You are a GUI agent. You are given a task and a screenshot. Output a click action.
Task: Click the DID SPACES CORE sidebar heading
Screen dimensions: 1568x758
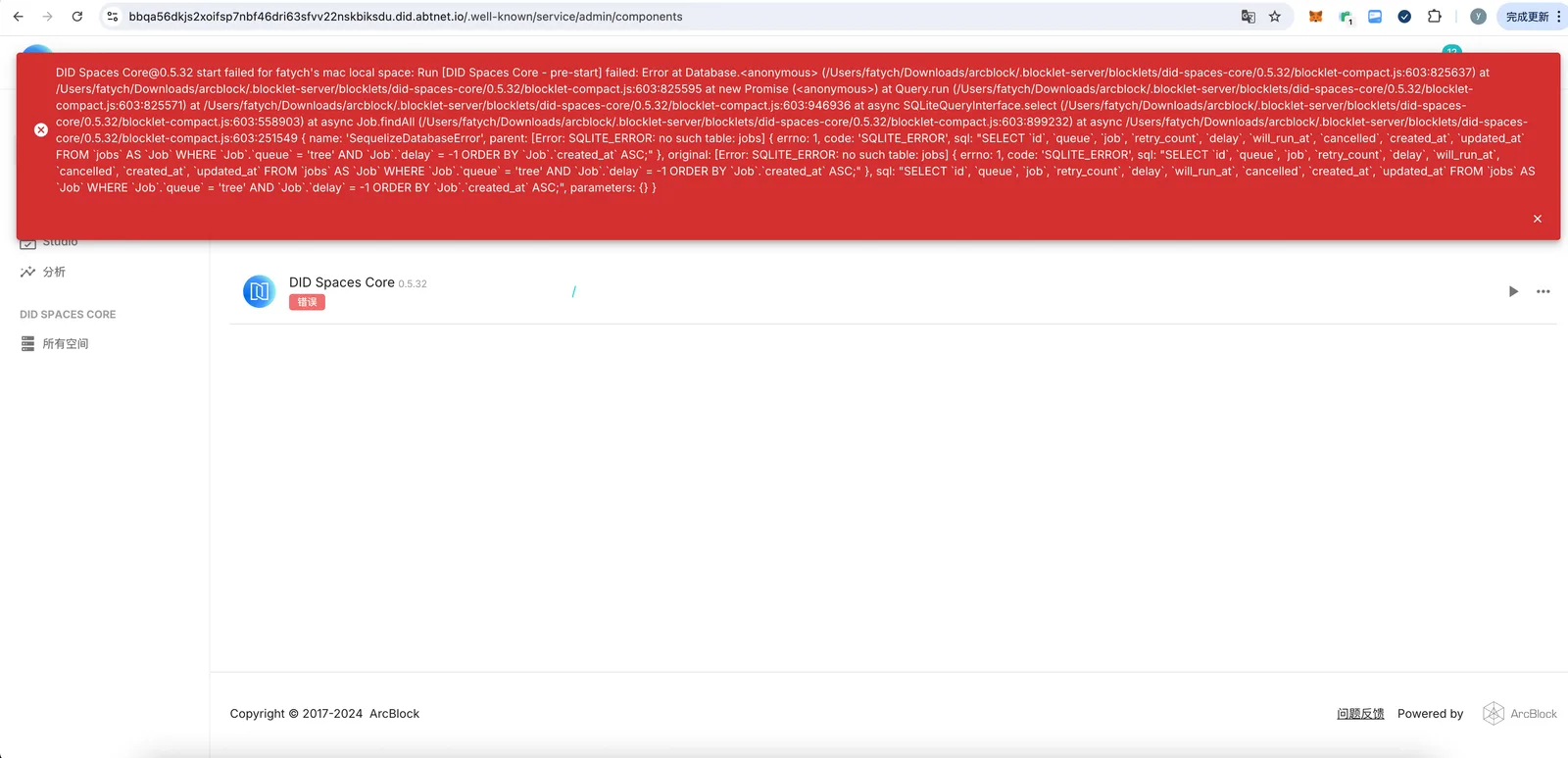coord(68,315)
